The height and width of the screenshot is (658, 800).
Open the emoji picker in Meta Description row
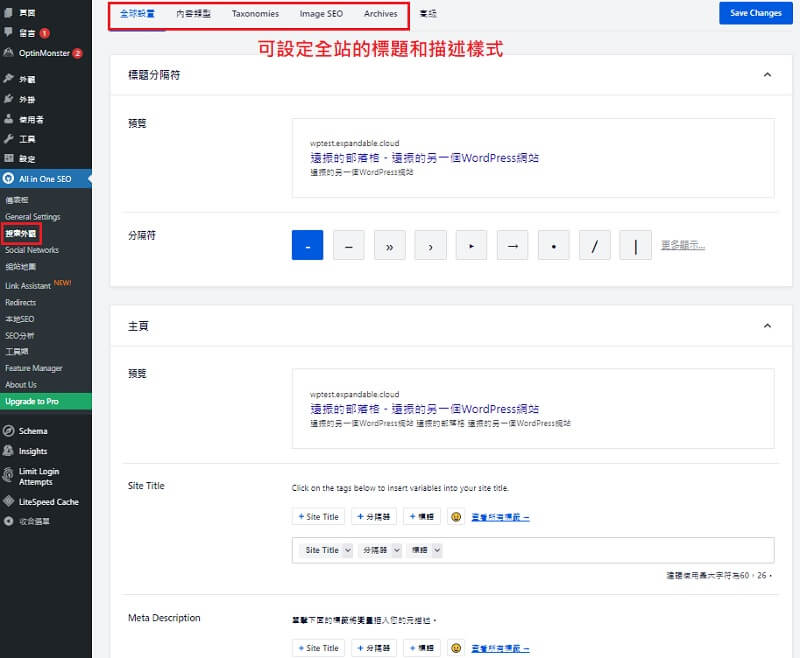(456, 648)
